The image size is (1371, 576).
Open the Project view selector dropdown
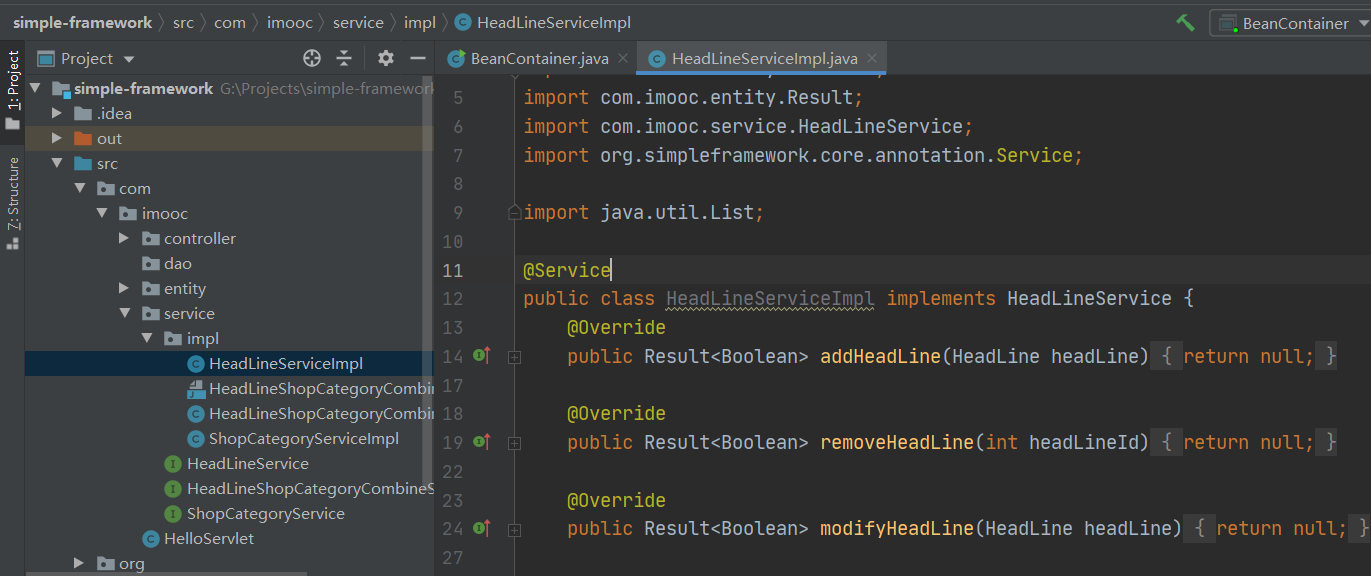click(86, 58)
